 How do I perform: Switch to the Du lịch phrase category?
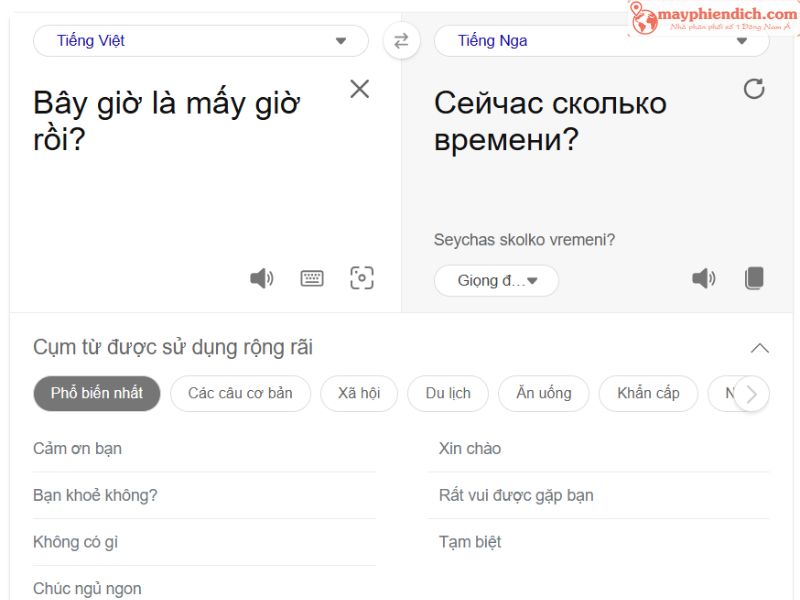pos(447,393)
